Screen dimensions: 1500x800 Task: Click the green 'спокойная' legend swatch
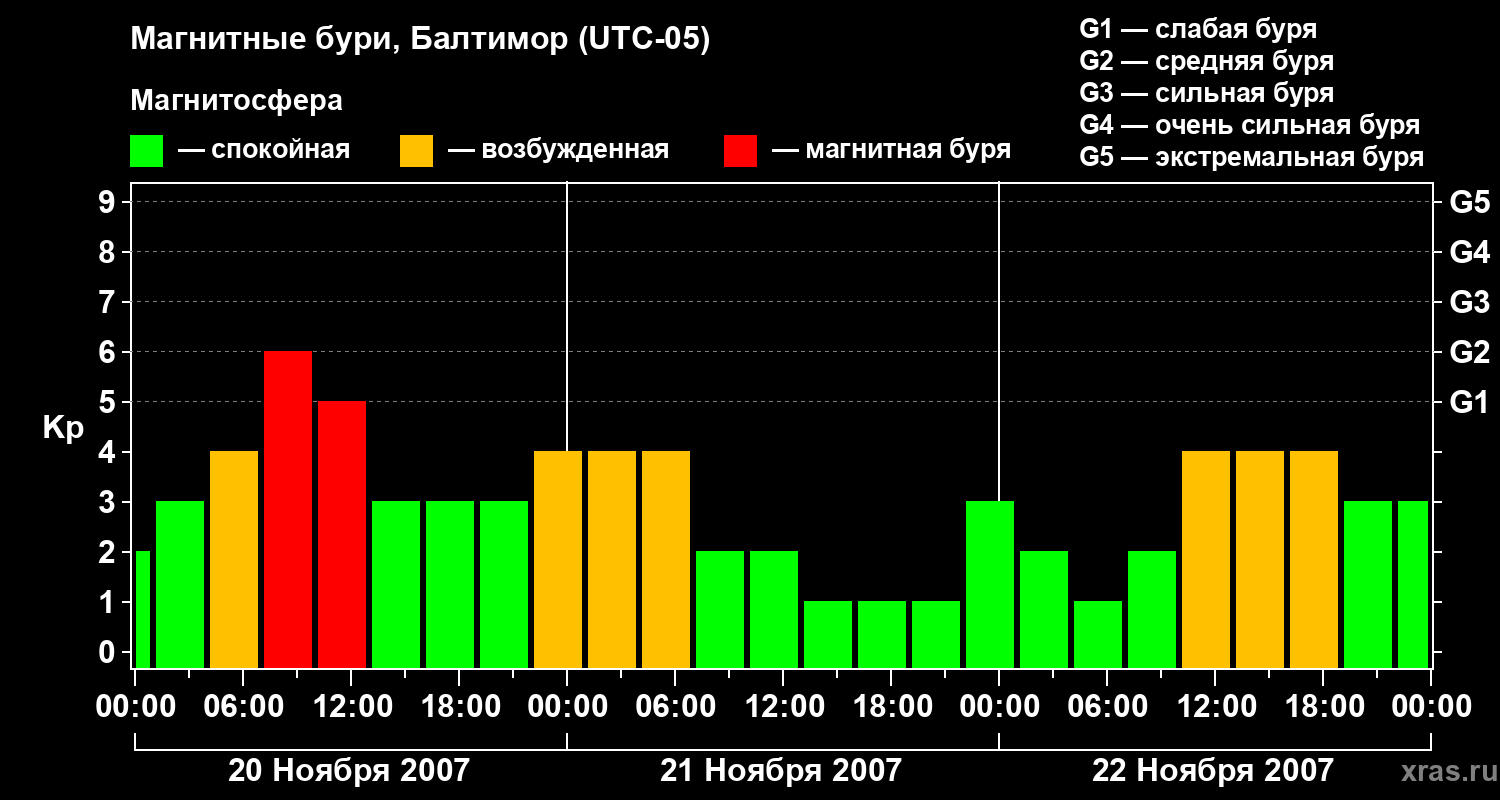[147, 151]
